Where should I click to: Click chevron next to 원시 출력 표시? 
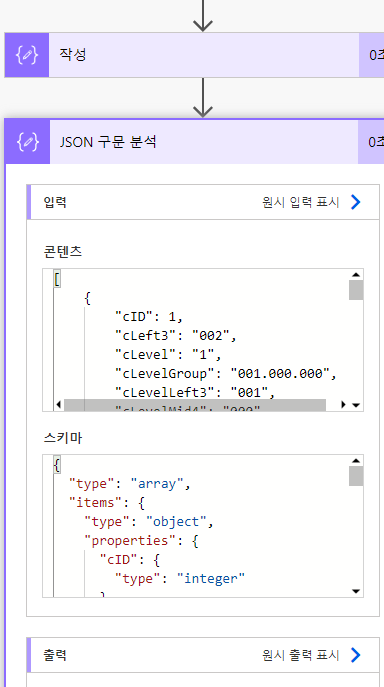click(x=356, y=655)
